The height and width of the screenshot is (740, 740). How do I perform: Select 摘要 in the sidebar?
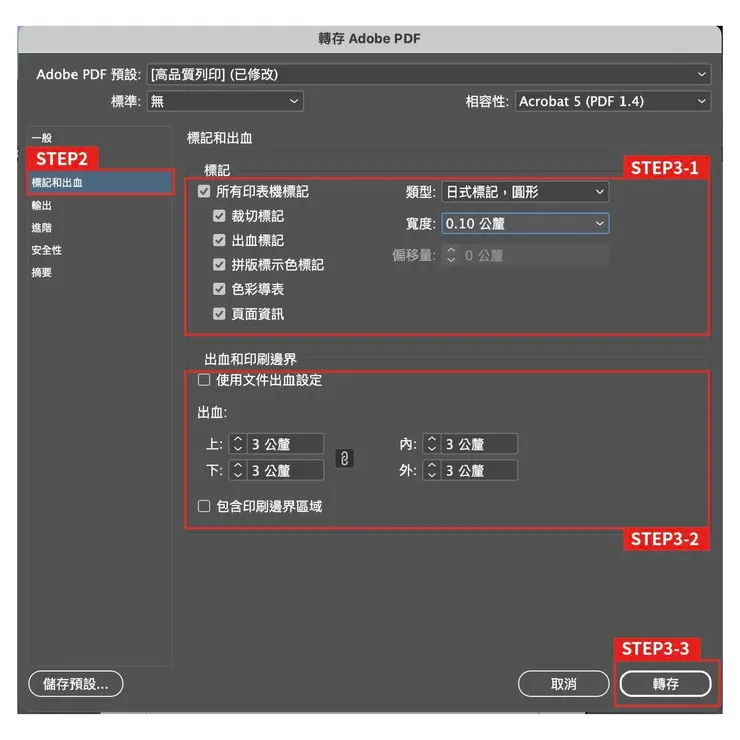[42, 272]
